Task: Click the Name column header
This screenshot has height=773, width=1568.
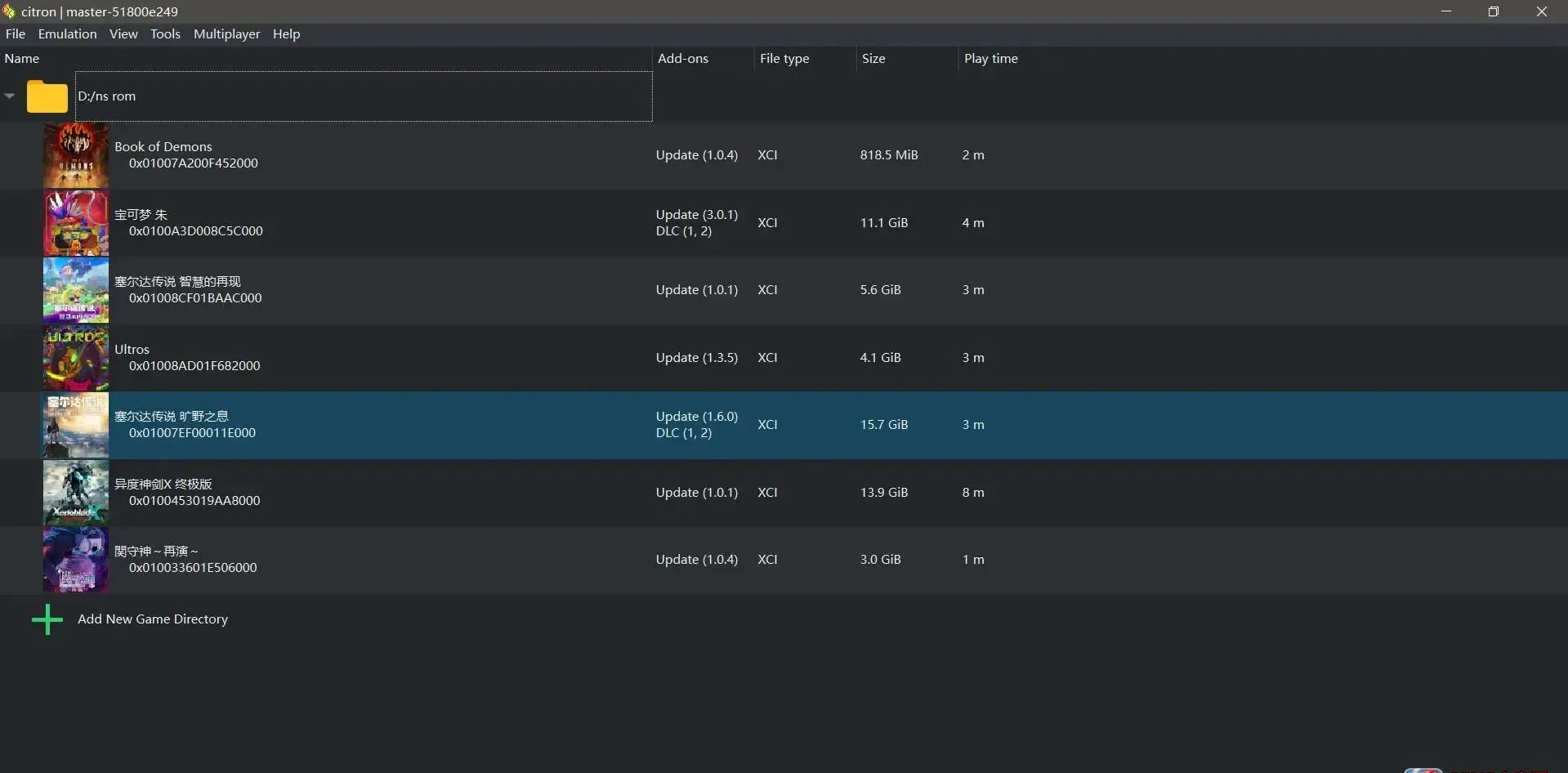Action: point(22,59)
